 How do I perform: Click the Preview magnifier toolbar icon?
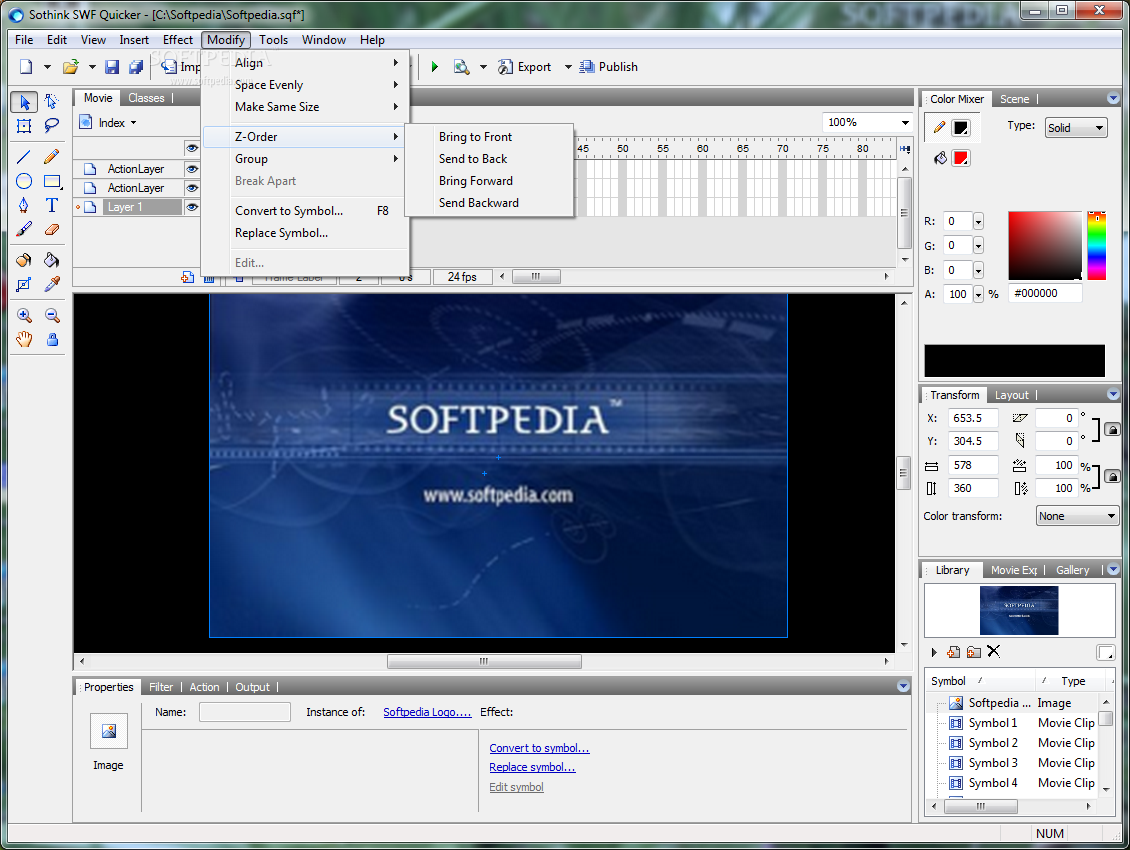pyautogui.click(x=461, y=67)
